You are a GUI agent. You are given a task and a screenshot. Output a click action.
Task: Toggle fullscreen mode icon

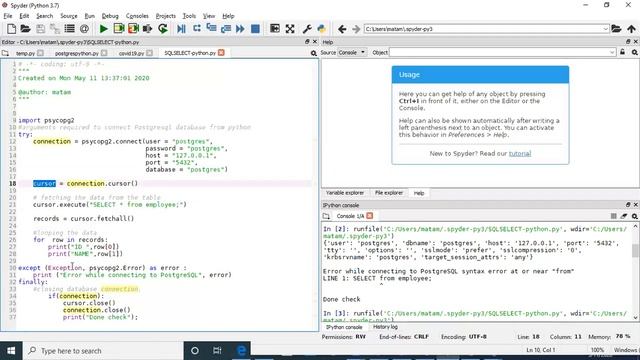point(290,29)
